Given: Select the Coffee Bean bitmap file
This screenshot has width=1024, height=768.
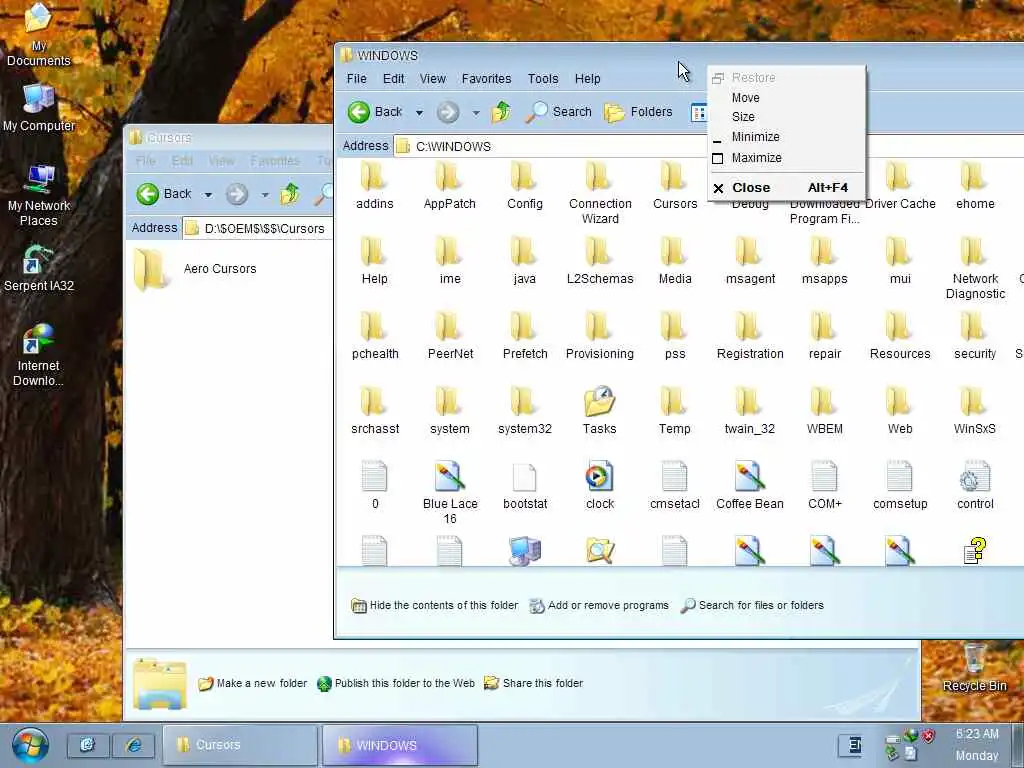Looking at the screenshot, I should (x=749, y=486).
